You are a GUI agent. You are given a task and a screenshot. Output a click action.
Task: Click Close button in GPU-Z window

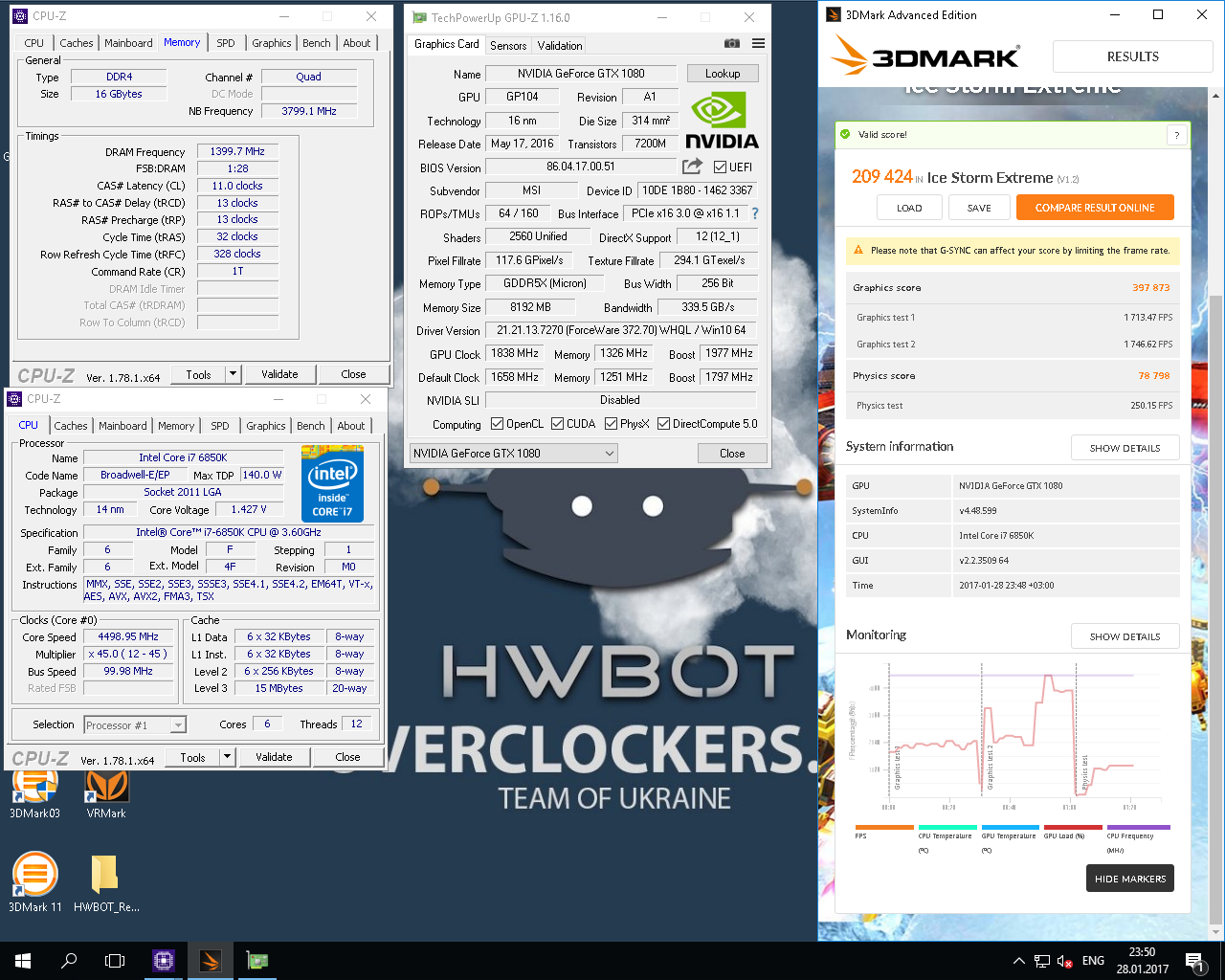[732, 454]
